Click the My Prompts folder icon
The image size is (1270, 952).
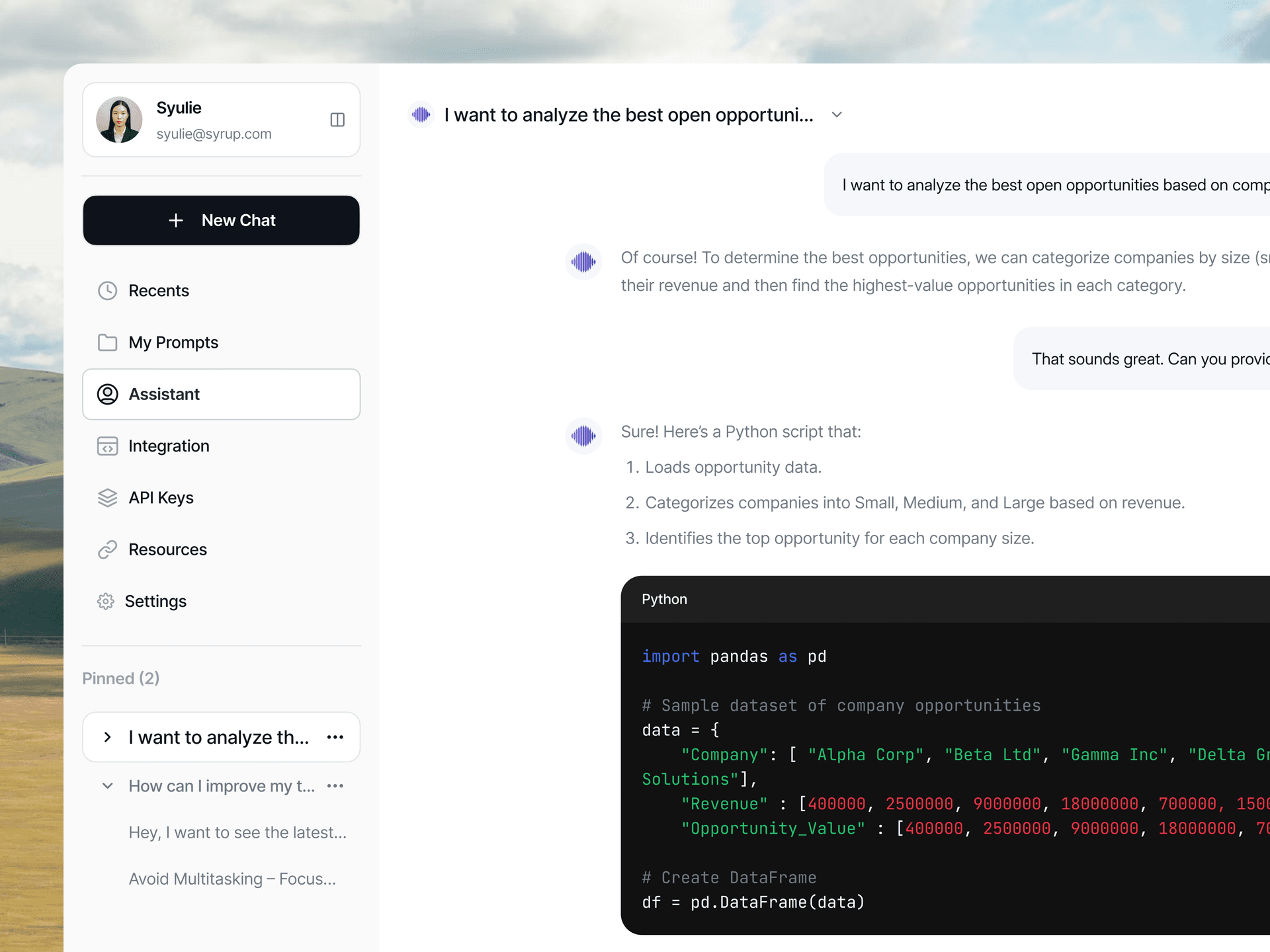[107, 342]
